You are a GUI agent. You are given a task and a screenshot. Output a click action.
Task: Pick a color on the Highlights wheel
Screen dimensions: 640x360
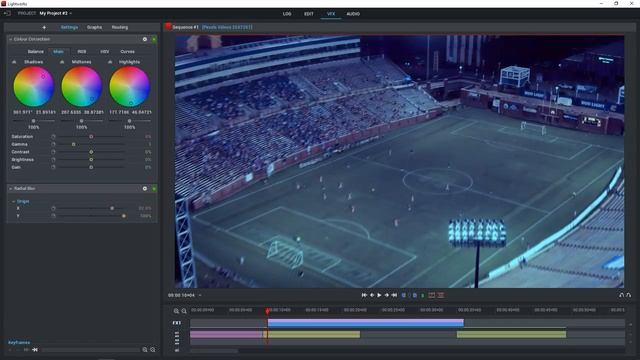[x=129, y=87]
